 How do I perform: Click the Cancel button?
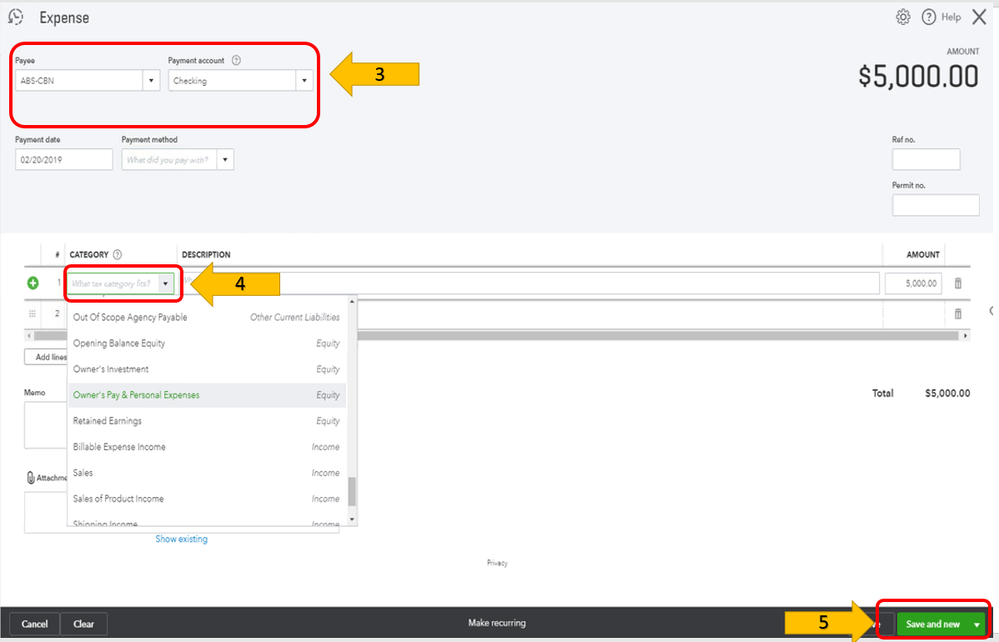point(34,624)
